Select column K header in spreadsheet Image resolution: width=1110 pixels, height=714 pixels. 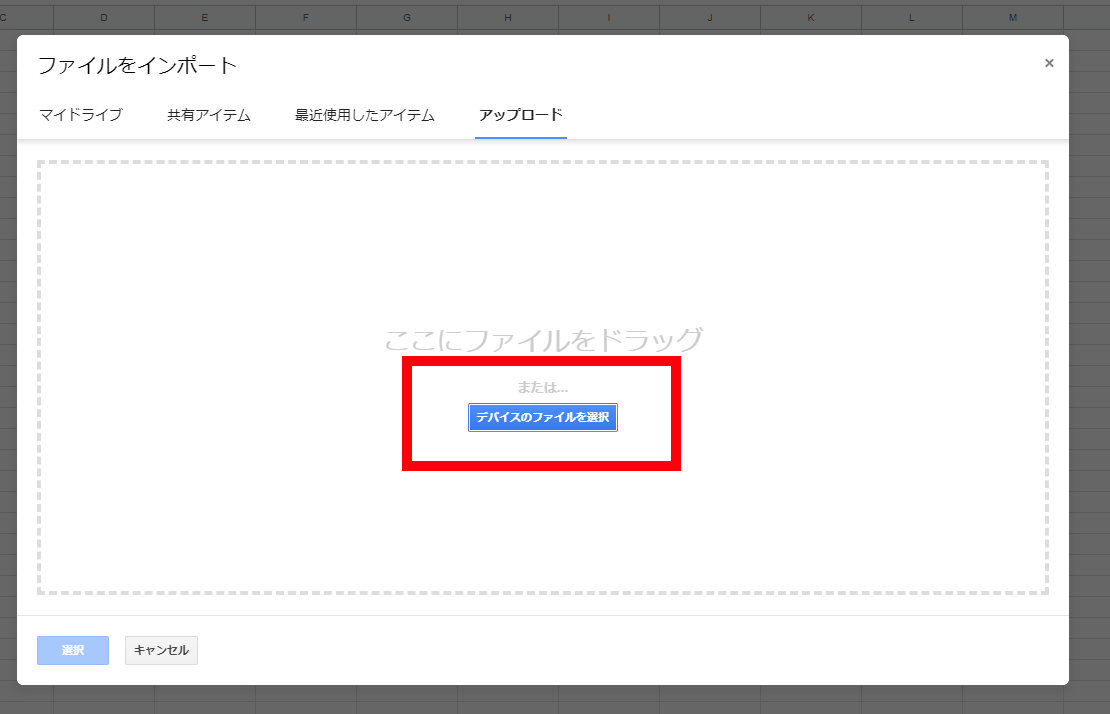811,18
